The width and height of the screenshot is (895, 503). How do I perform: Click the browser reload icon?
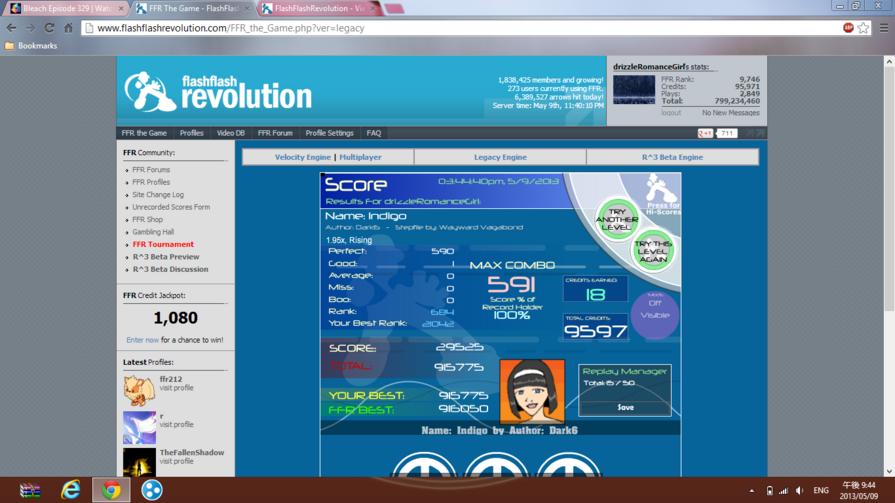[49, 28]
